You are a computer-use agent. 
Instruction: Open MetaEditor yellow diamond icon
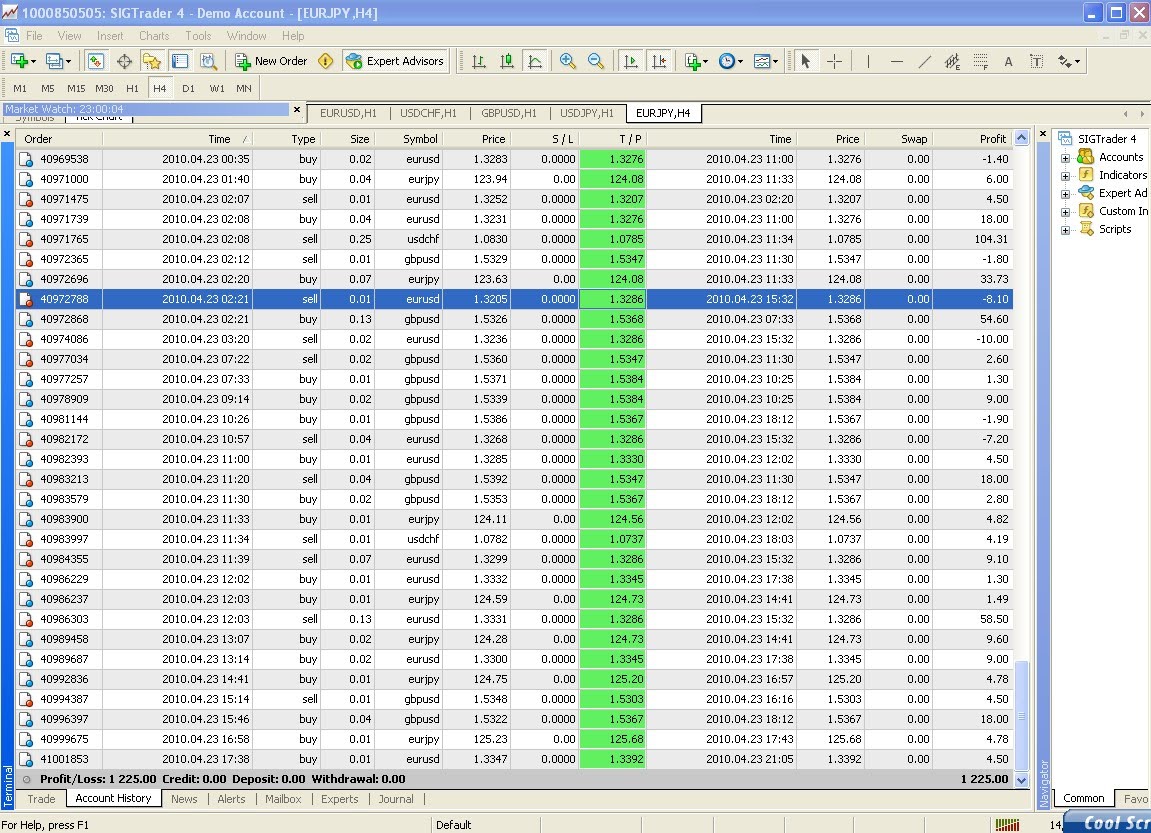pos(325,62)
